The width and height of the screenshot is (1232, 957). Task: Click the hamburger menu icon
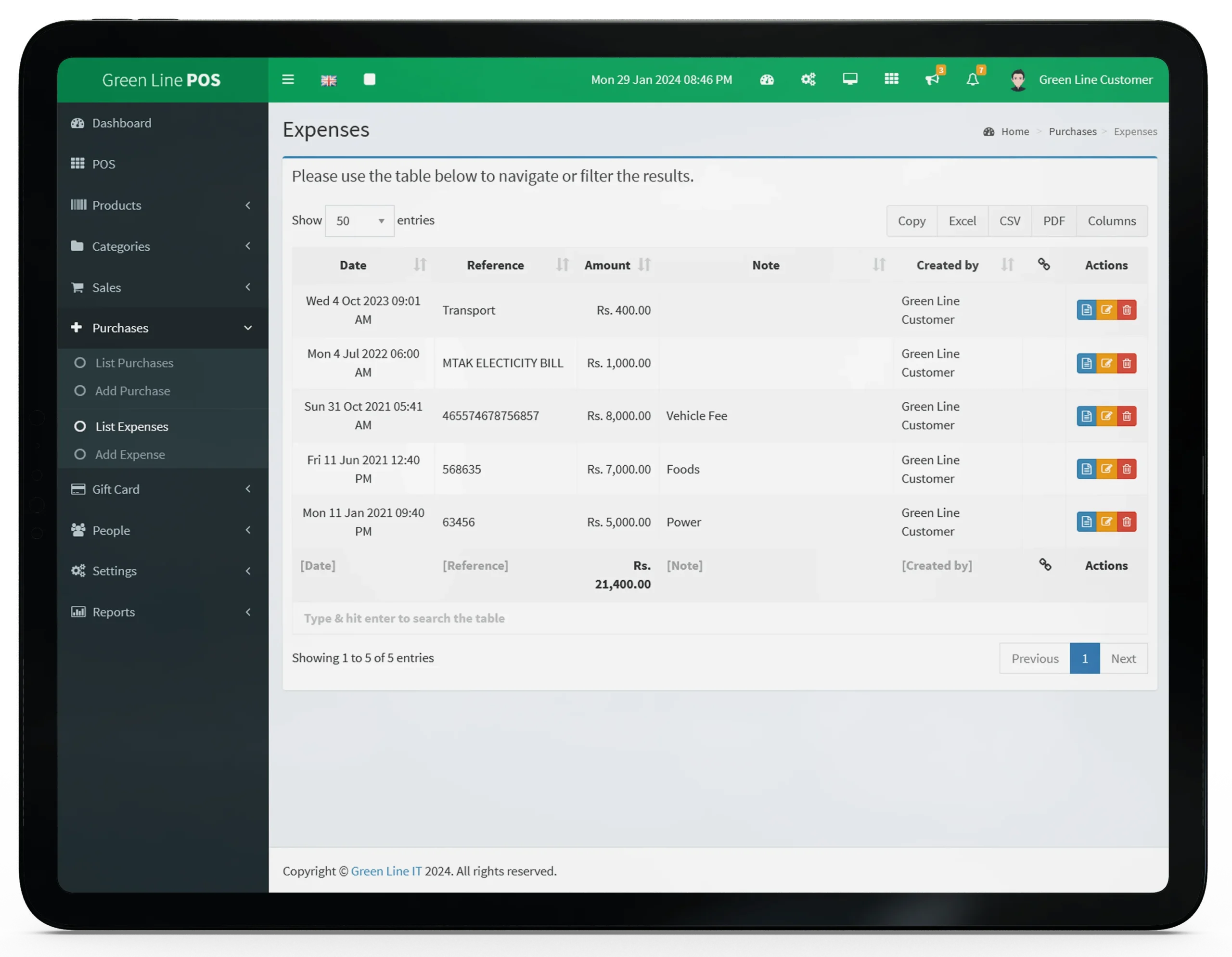288,80
